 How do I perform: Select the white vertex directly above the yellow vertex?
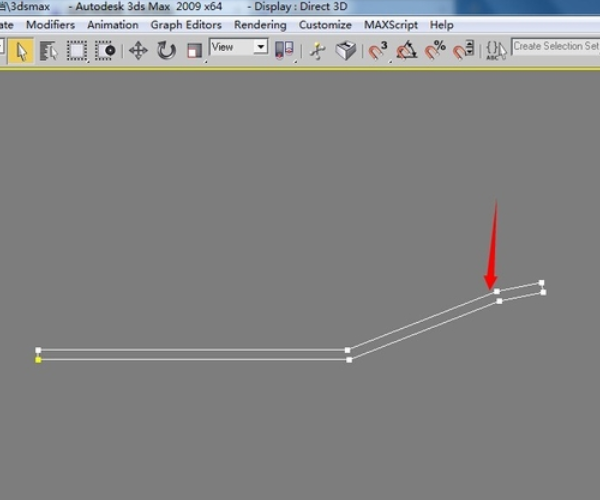tap(38, 350)
